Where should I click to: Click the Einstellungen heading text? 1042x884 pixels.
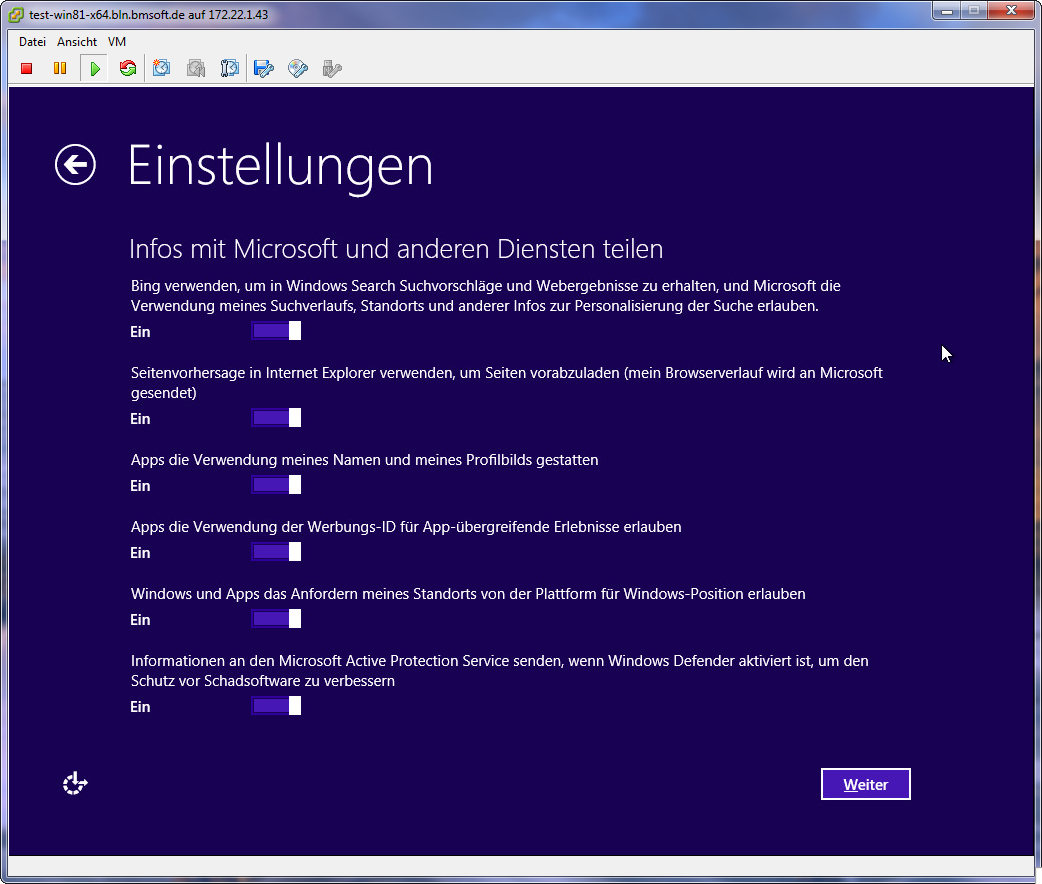(x=280, y=166)
